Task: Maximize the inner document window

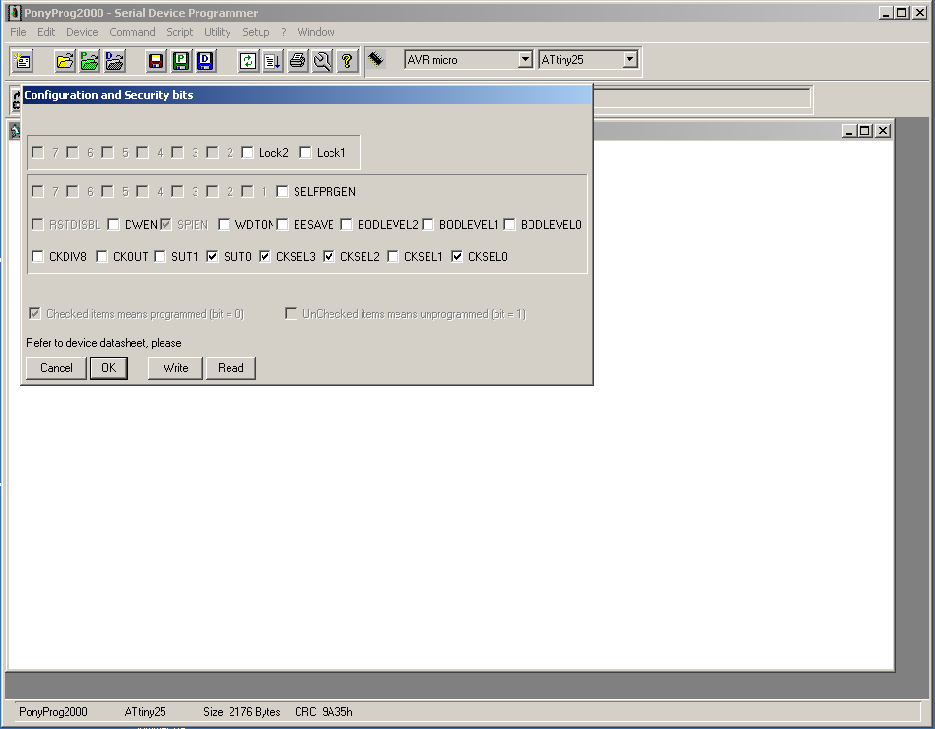Action: [x=865, y=131]
